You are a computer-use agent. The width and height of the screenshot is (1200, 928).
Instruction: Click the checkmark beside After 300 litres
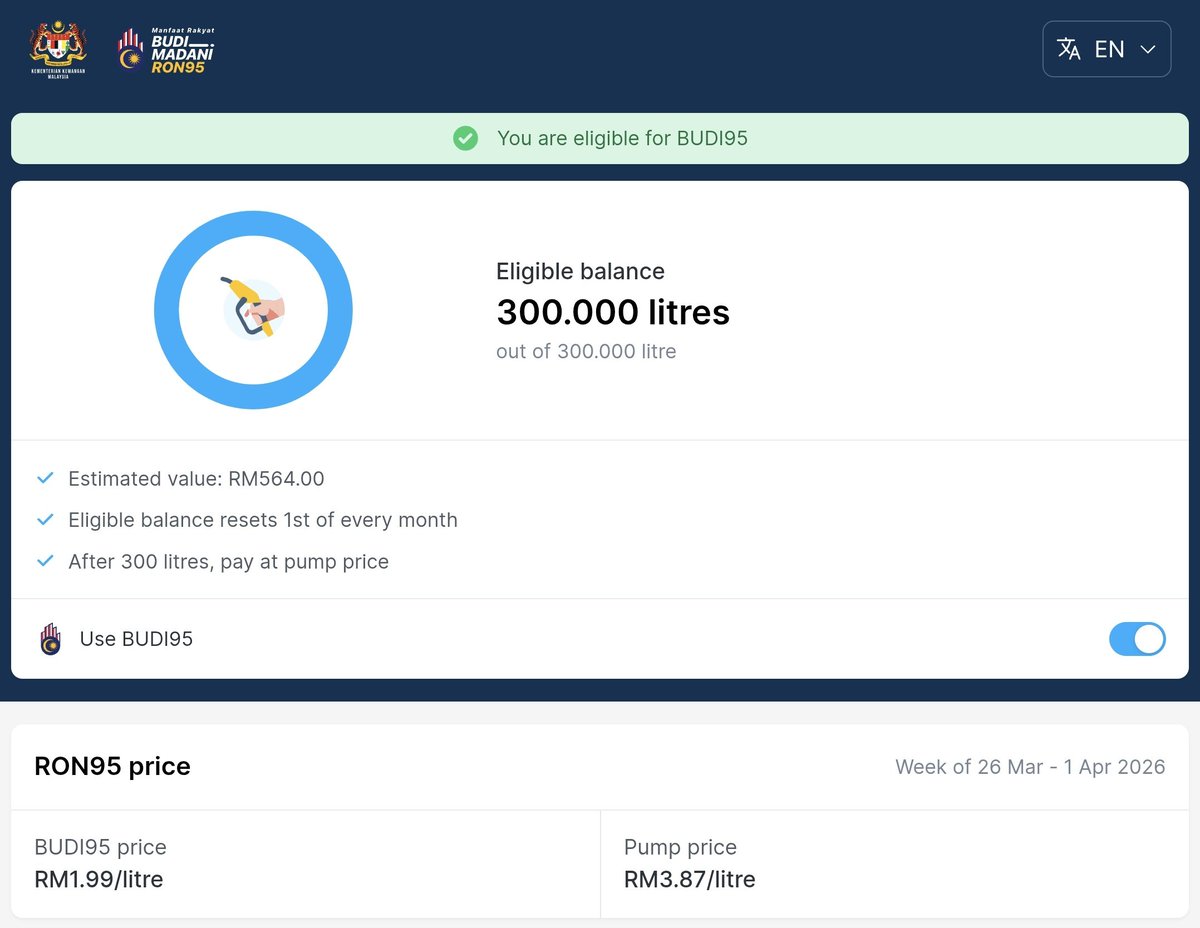[45, 561]
